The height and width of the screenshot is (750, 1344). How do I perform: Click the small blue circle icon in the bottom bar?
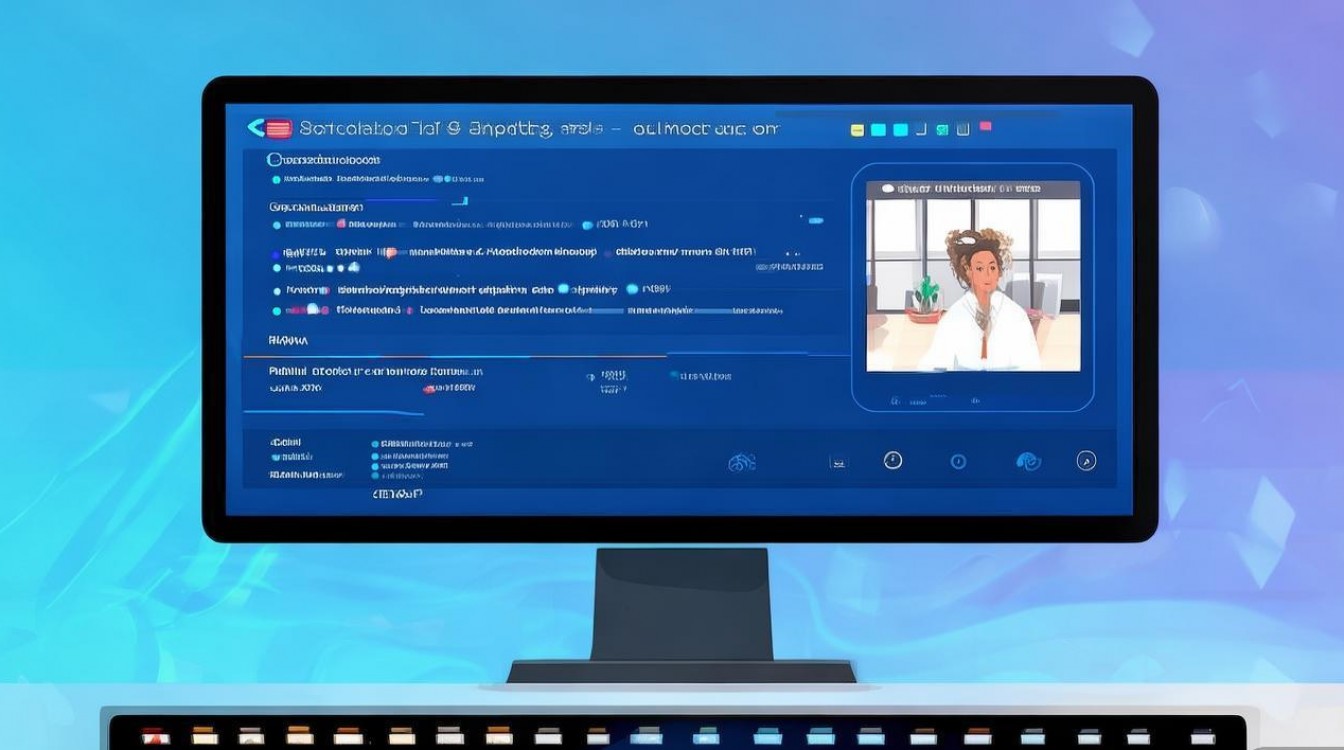958,462
